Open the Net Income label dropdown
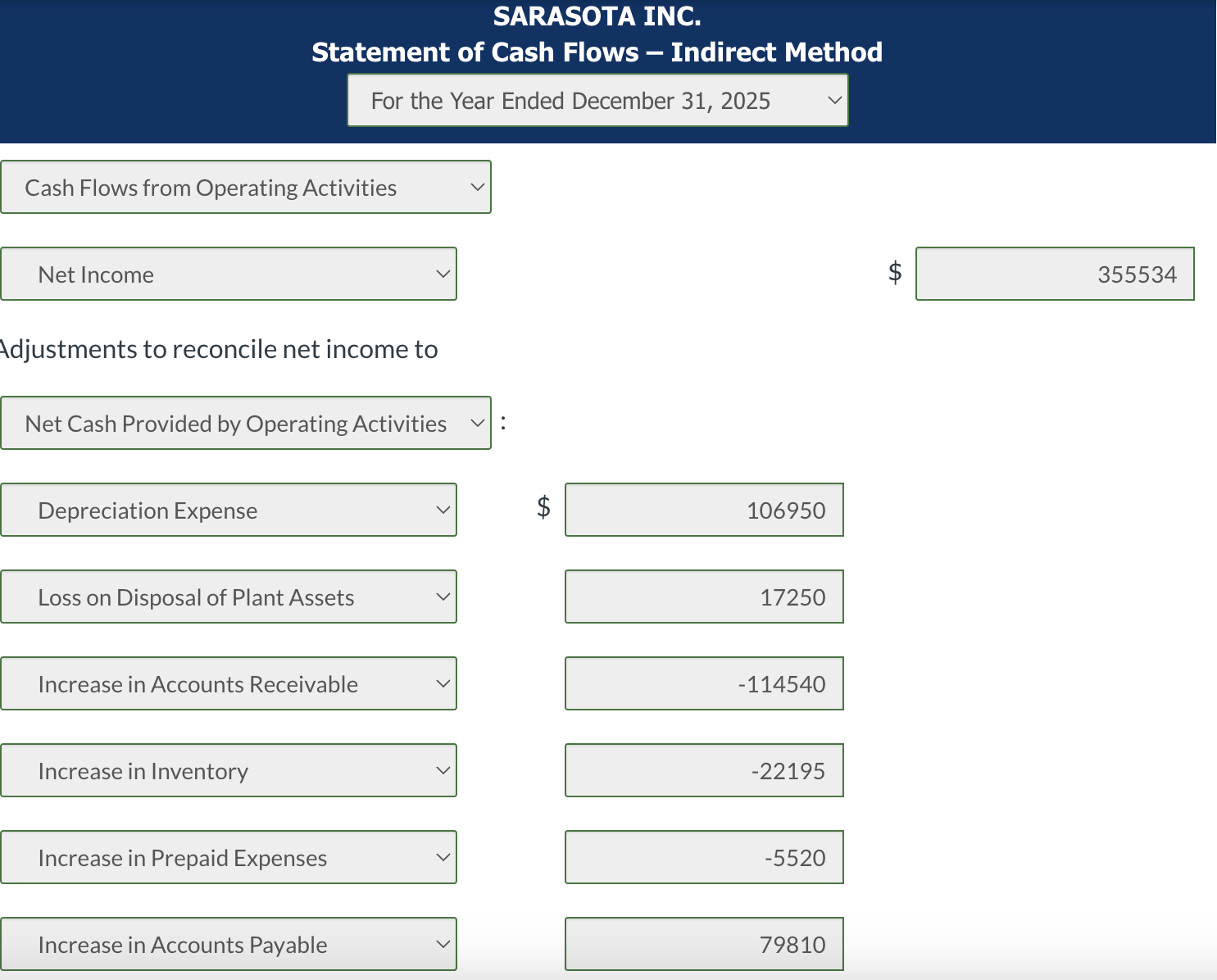The image size is (1217, 980). (x=228, y=274)
